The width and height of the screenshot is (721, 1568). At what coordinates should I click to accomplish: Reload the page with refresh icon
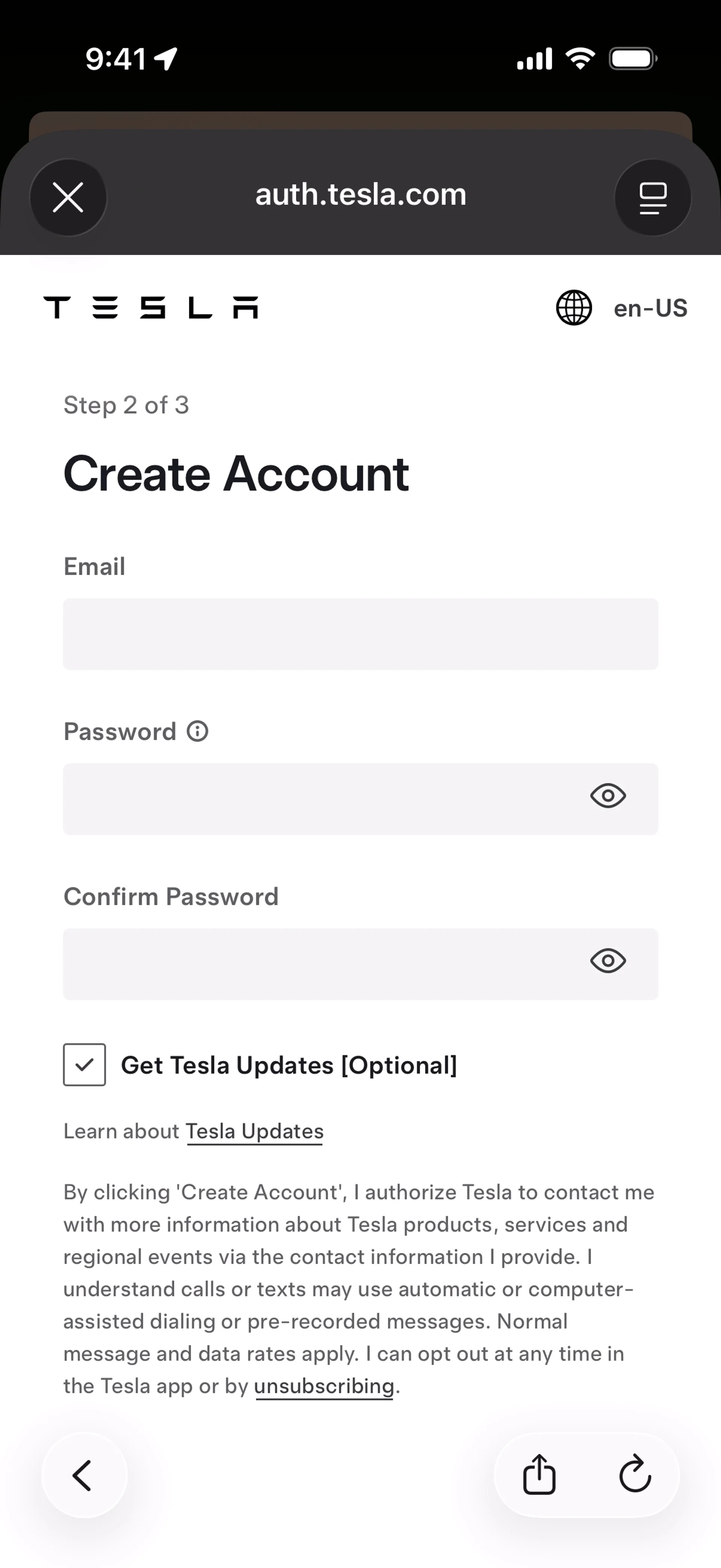635,1476
